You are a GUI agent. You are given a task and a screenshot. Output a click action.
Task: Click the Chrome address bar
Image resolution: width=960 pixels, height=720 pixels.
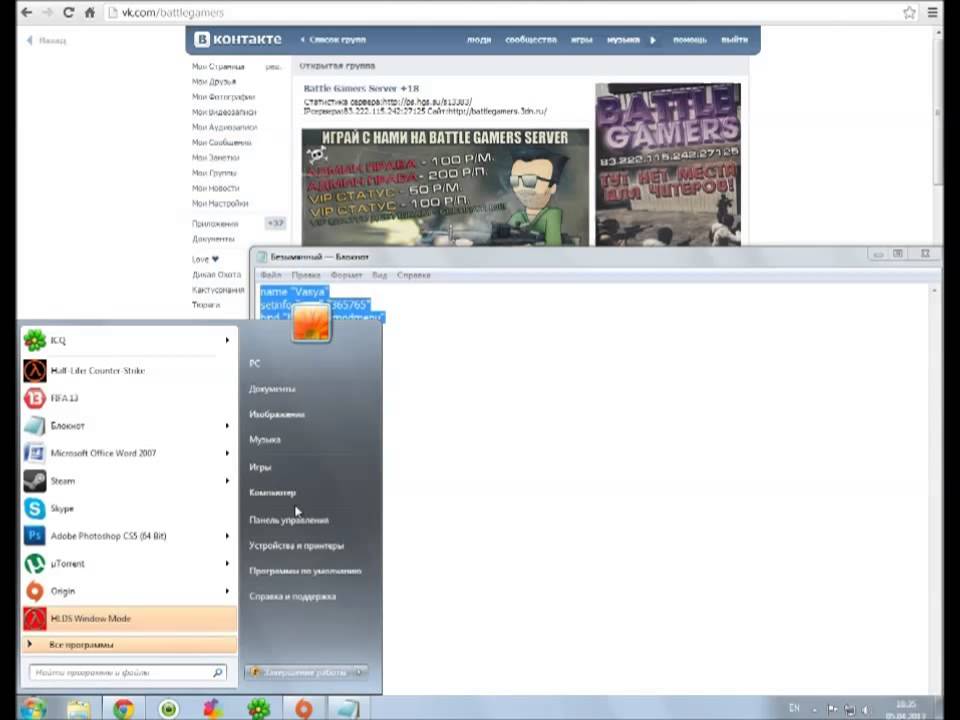pyautogui.click(x=502, y=12)
